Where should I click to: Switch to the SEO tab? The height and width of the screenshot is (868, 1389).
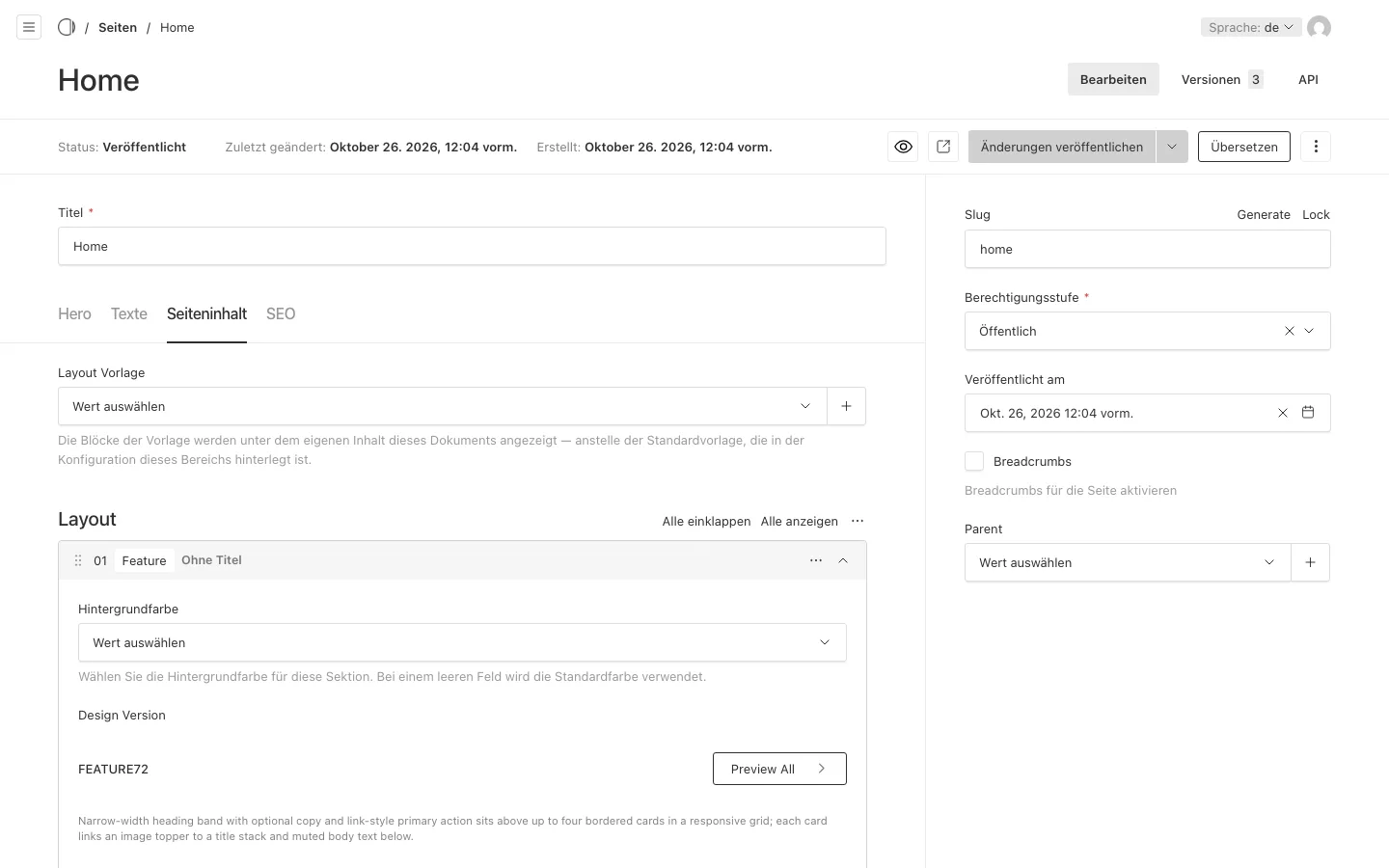click(x=281, y=313)
